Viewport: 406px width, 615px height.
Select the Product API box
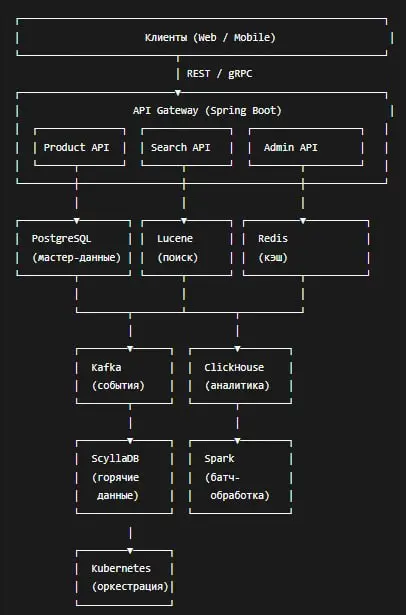(80, 147)
